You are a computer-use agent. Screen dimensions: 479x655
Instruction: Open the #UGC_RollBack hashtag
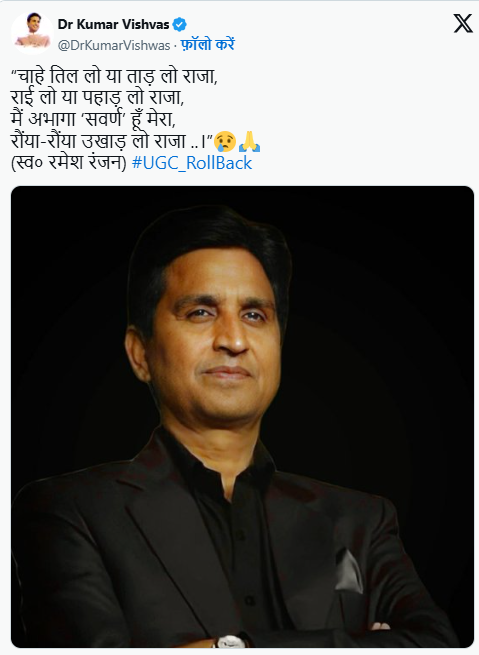(x=192, y=162)
